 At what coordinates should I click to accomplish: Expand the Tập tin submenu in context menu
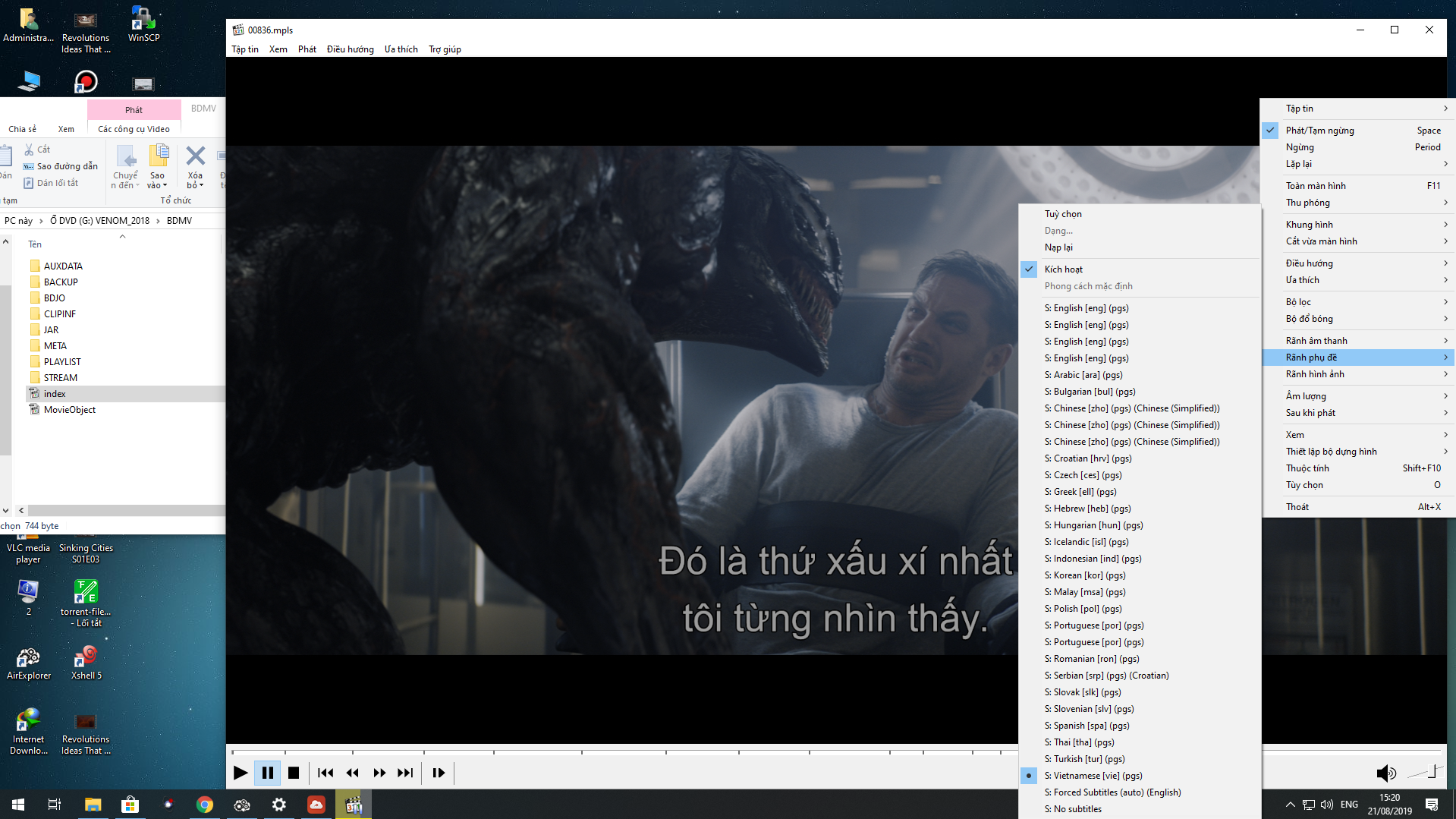pos(1358,109)
